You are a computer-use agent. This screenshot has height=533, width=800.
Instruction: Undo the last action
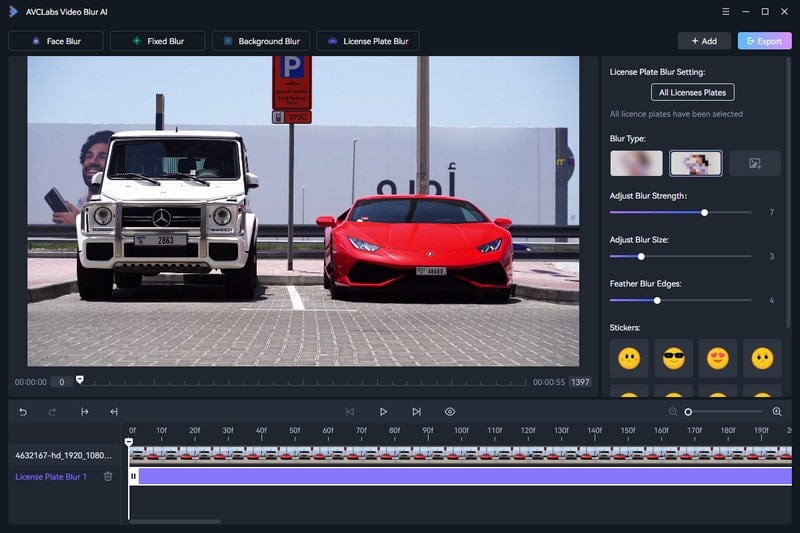pyautogui.click(x=23, y=412)
